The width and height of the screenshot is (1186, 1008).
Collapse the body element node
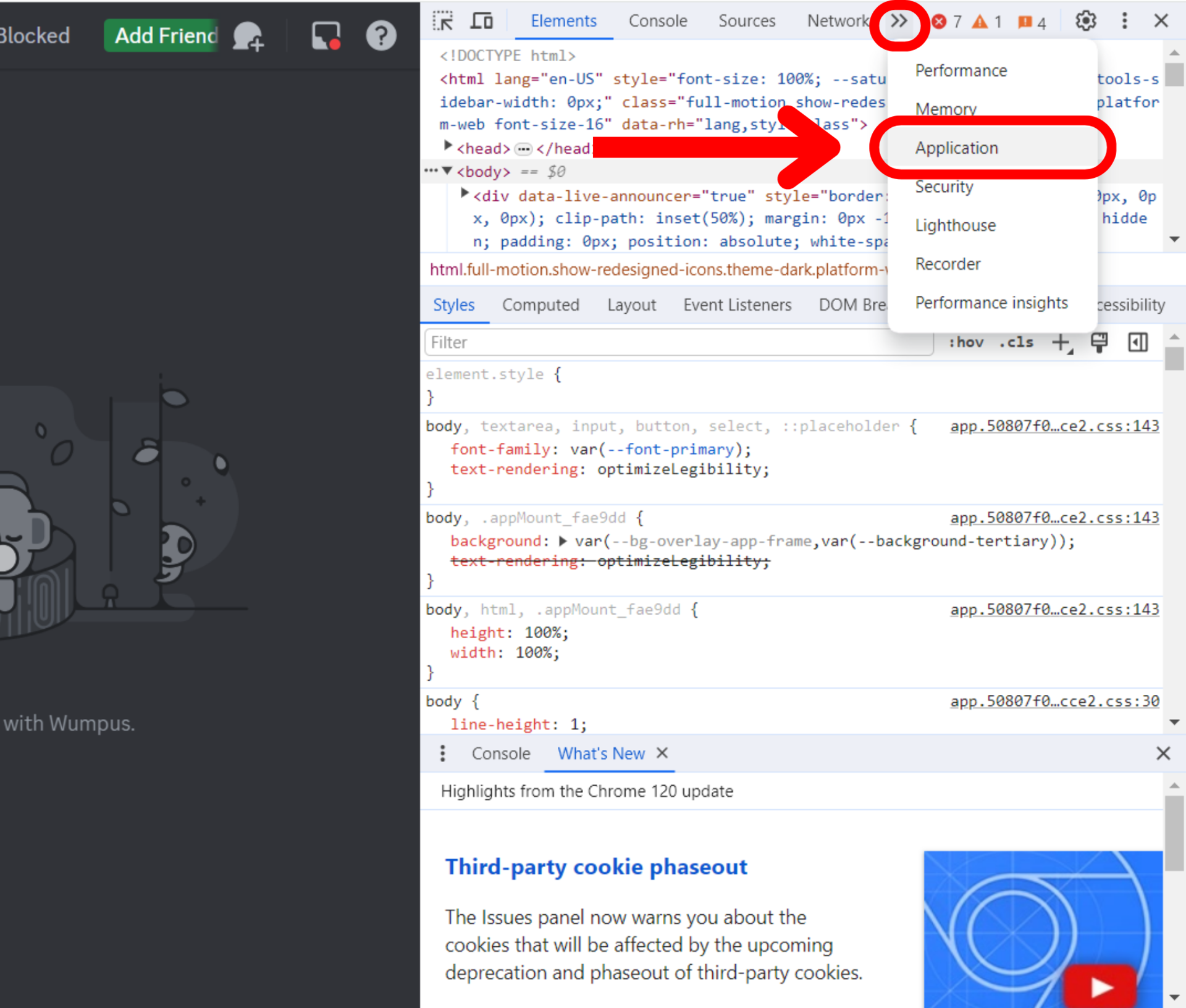(448, 171)
